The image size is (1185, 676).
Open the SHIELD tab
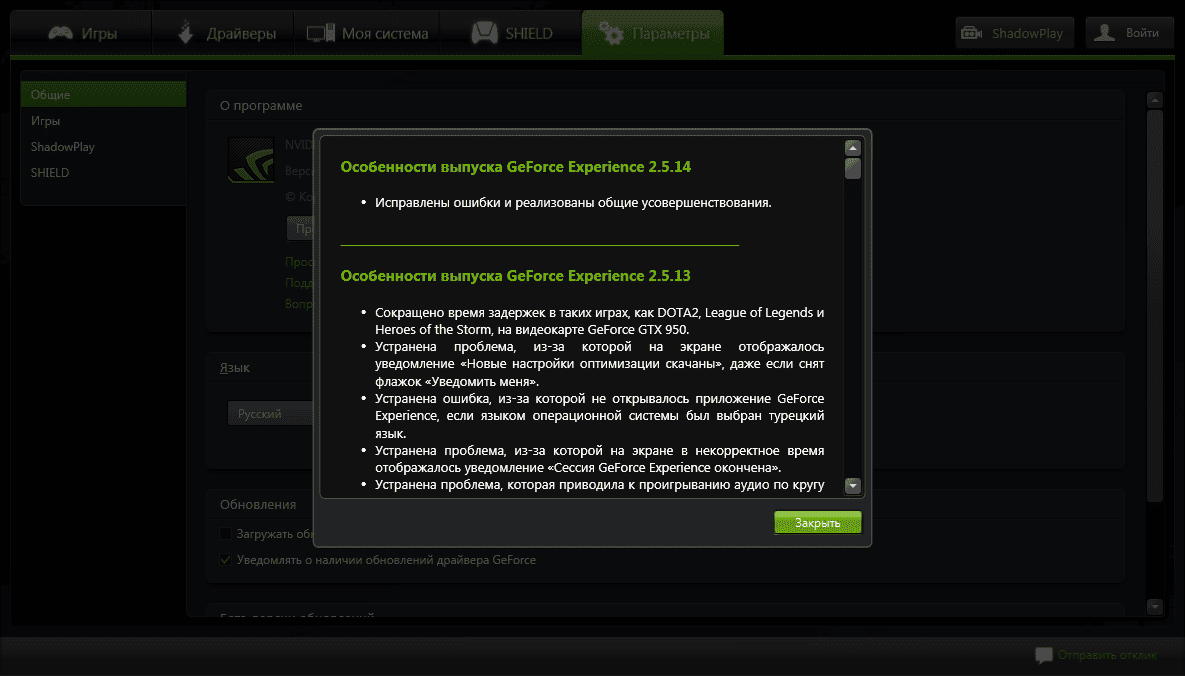(512, 33)
